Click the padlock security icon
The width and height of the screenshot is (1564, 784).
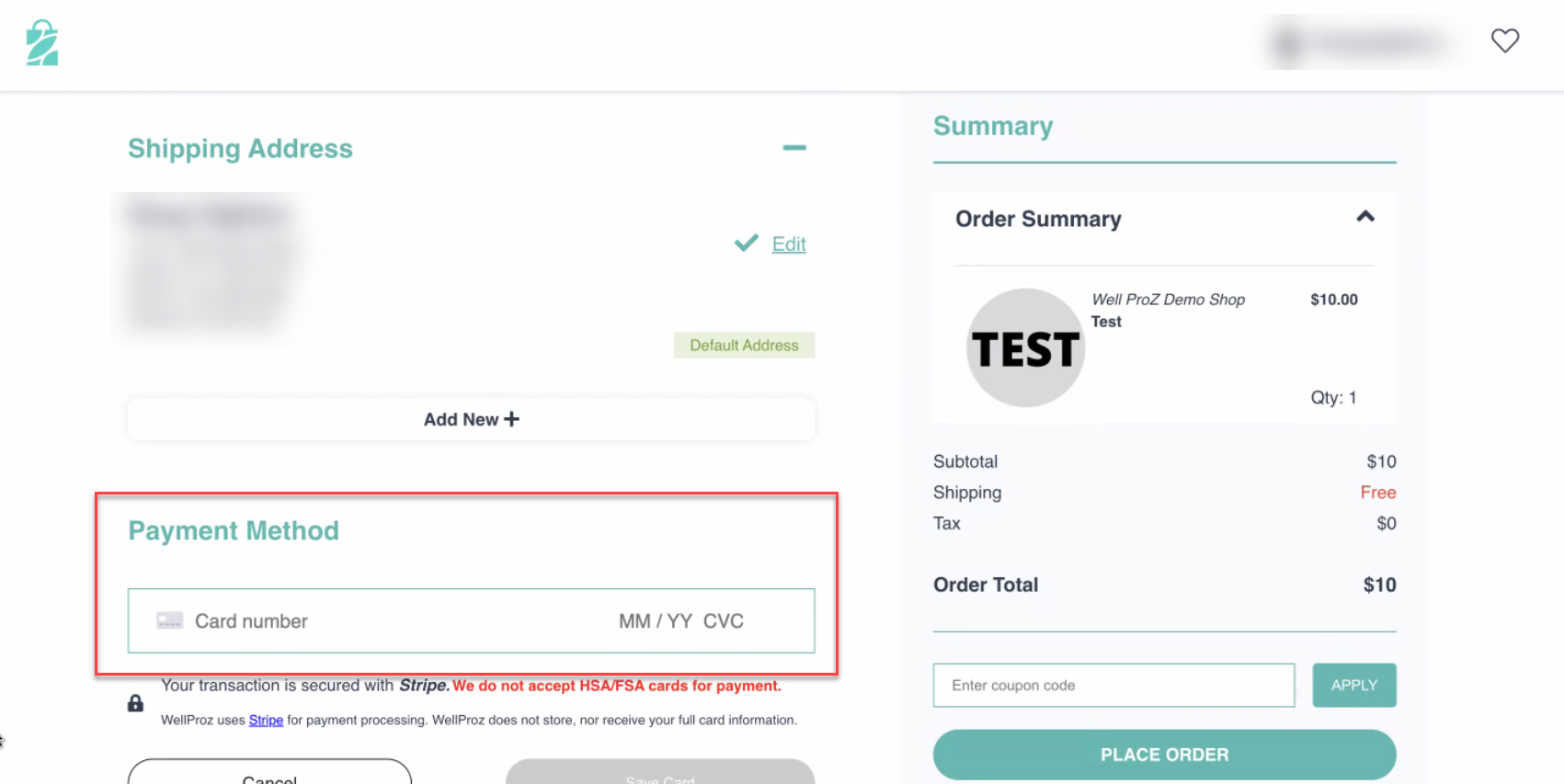(x=135, y=703)
